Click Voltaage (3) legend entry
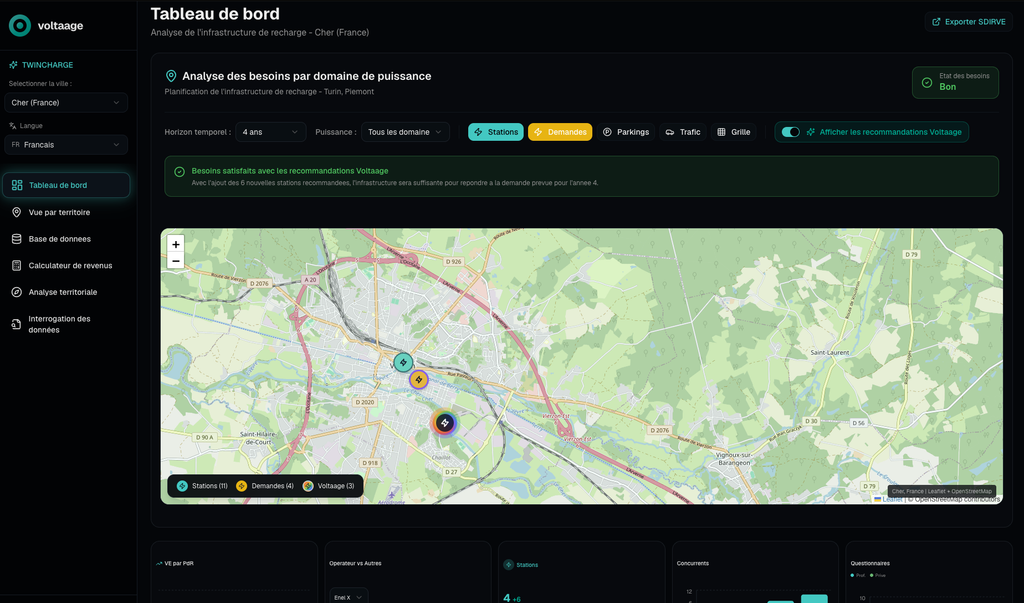 [328, 486]
